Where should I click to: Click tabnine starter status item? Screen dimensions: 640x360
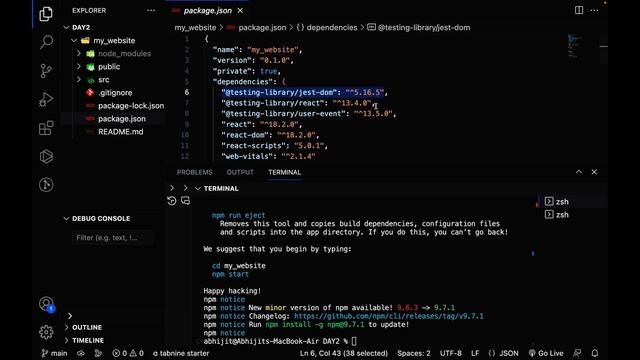pos(181,353)
